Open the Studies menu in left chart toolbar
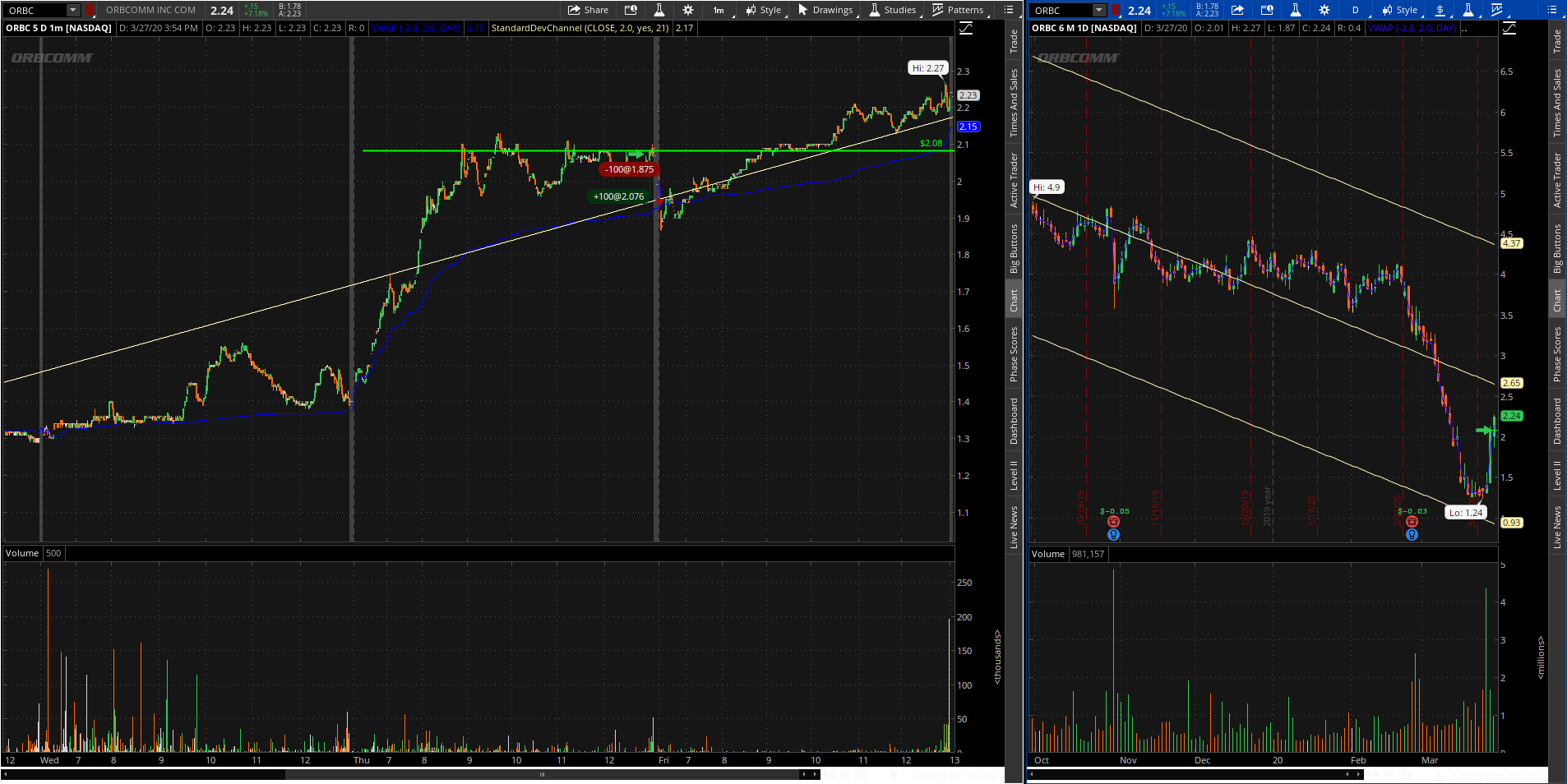The width and height of the screenshot is (1567, 784). (893, 10)
